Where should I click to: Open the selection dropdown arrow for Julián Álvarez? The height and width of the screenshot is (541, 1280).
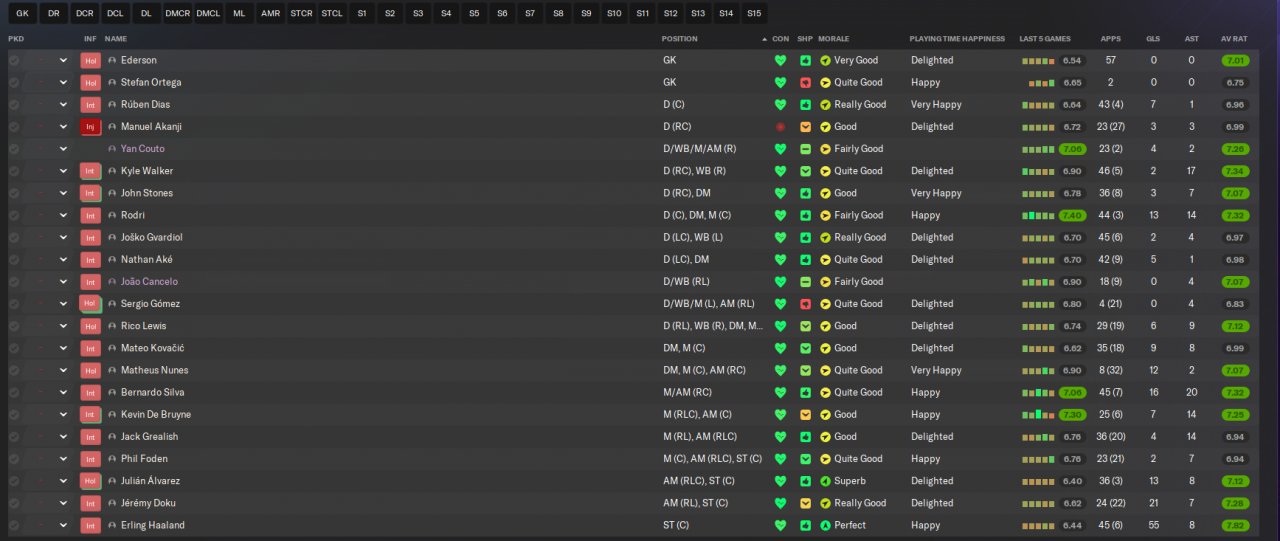pyautogui.click(x=63, y=481)
